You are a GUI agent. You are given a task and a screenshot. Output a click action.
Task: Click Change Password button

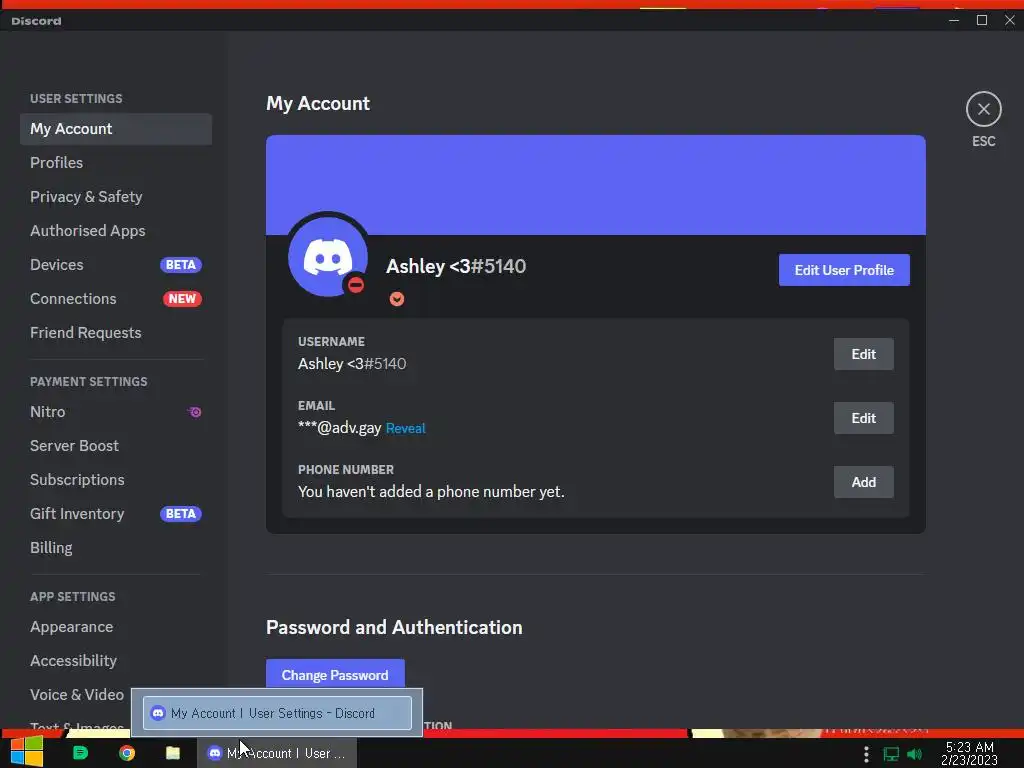coord(335,675)
